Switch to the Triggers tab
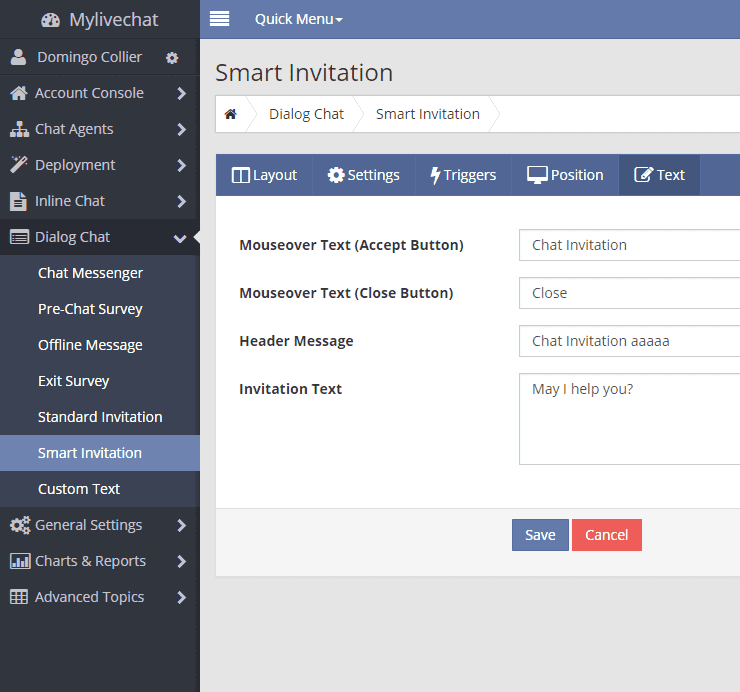740x692 pixels. 463,175
